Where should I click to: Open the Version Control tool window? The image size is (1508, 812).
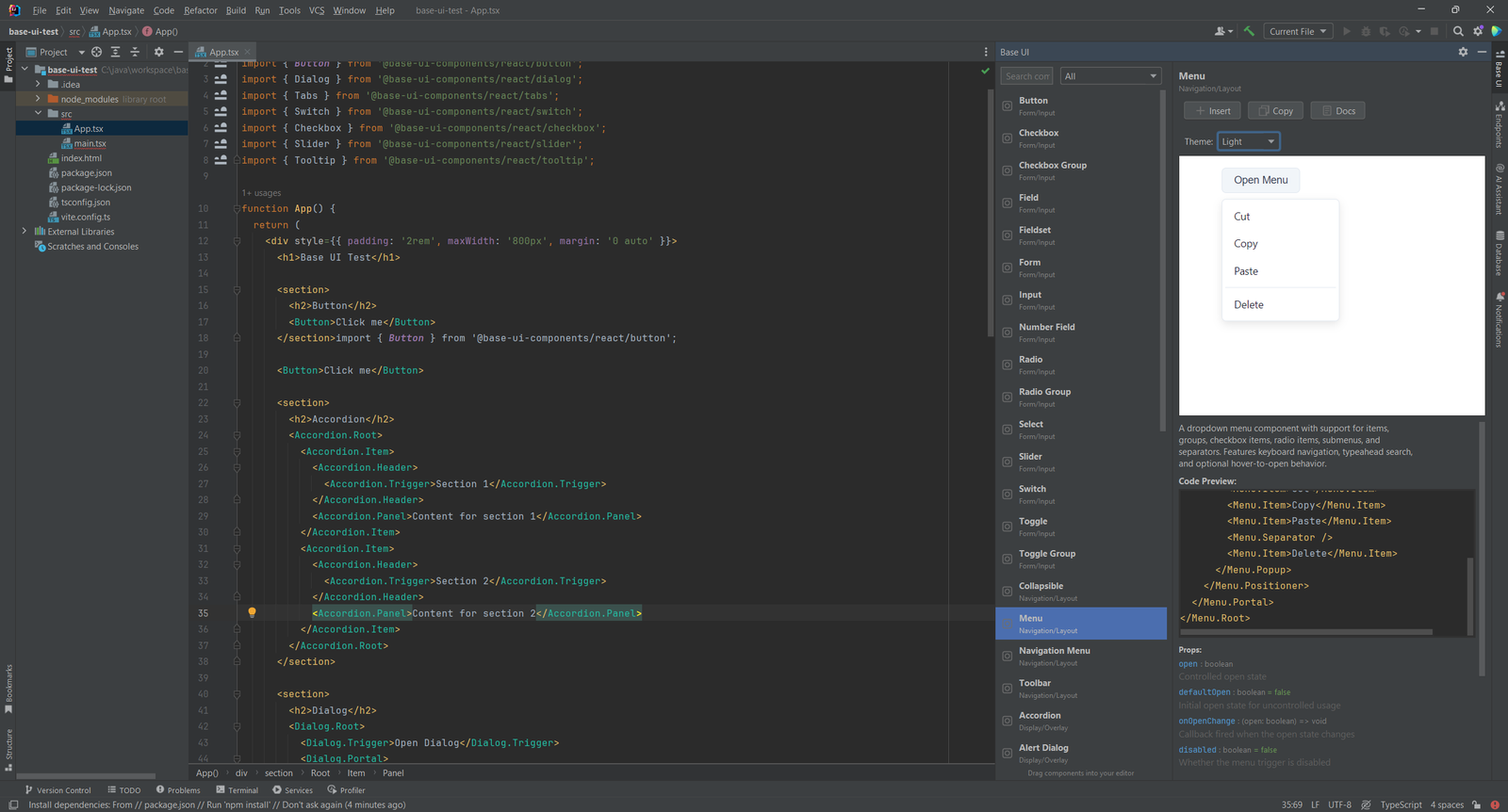point(57,790)
